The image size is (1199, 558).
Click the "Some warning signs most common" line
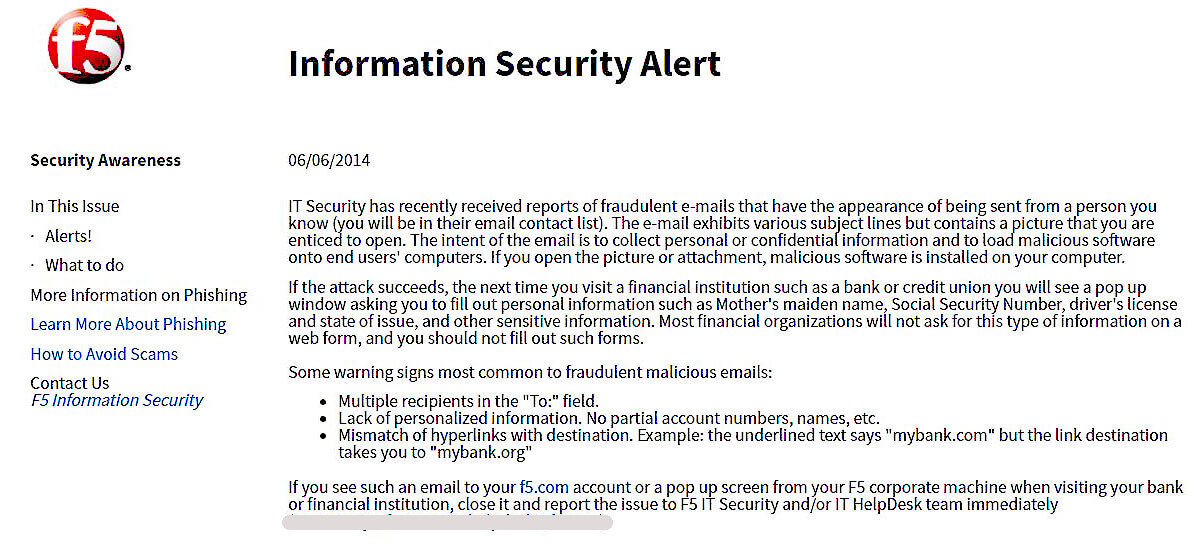(x=530, y=372)
